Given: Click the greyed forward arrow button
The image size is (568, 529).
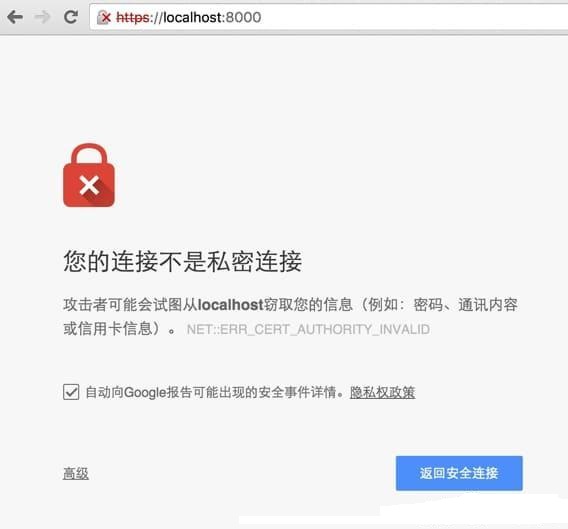Looking at the screenshot, I should tap(42, 17).
